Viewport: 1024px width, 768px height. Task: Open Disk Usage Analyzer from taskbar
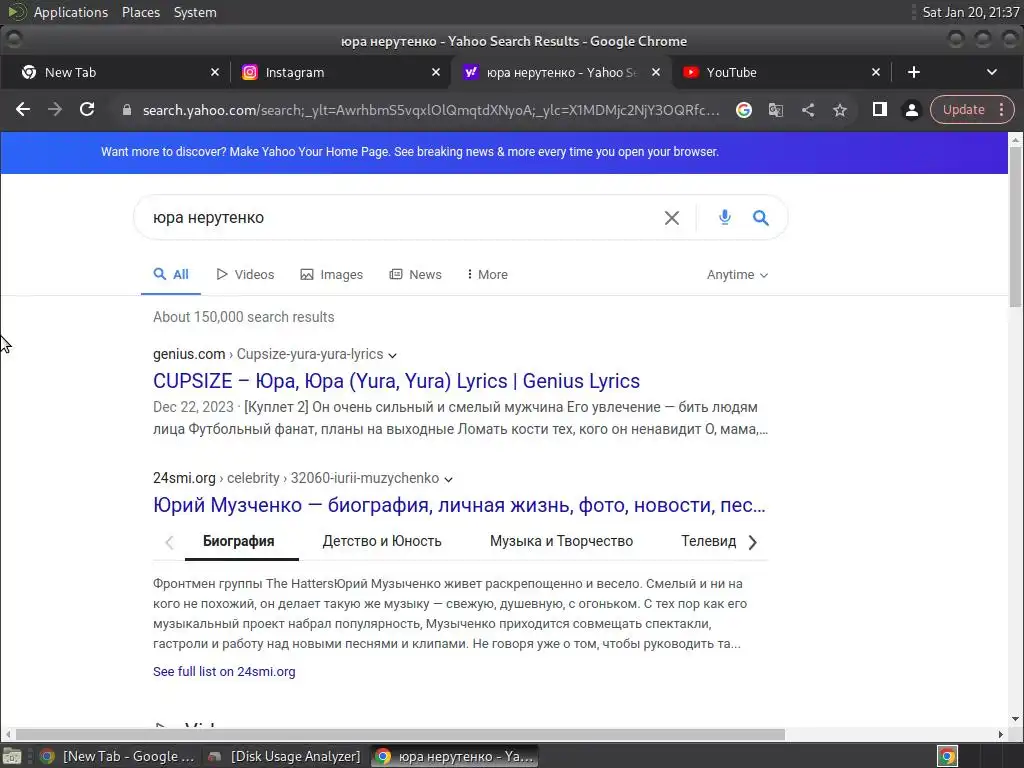285,756
